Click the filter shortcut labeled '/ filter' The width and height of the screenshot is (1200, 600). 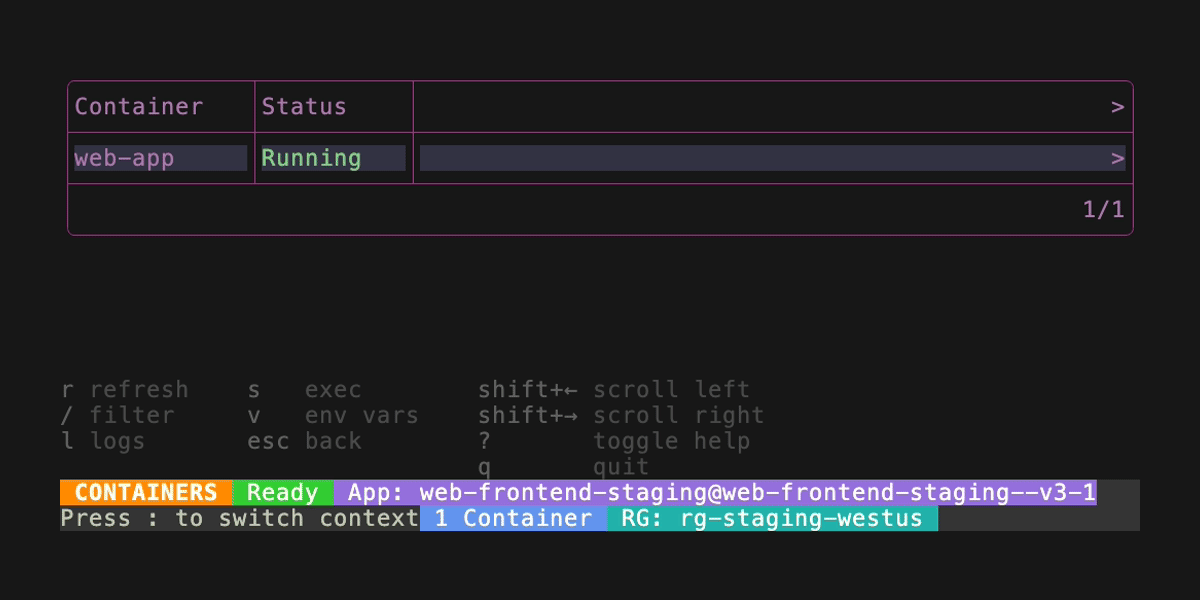point(116,415)
